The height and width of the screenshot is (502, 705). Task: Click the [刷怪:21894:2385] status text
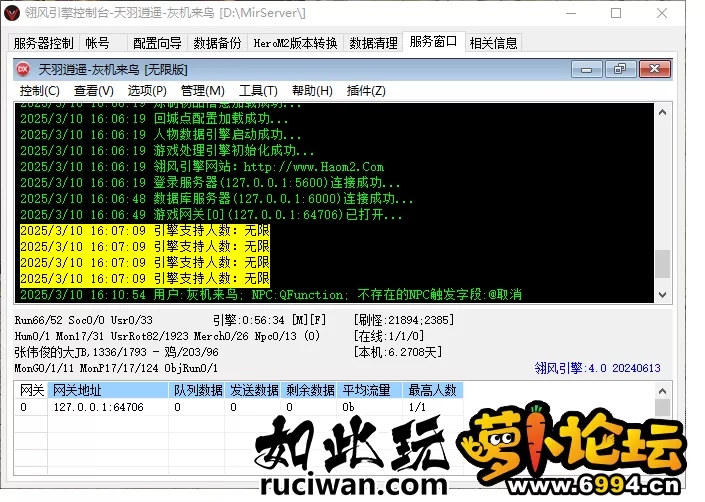404,320
